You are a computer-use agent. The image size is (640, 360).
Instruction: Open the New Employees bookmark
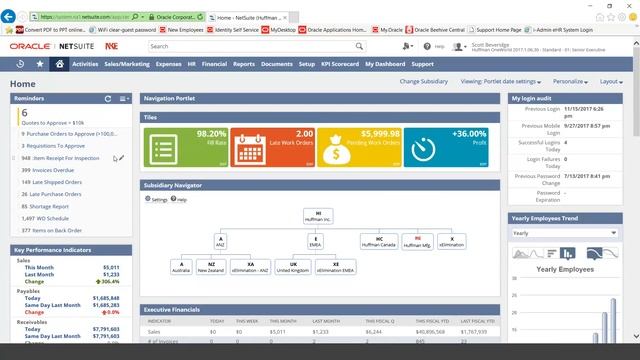(181, 30)
